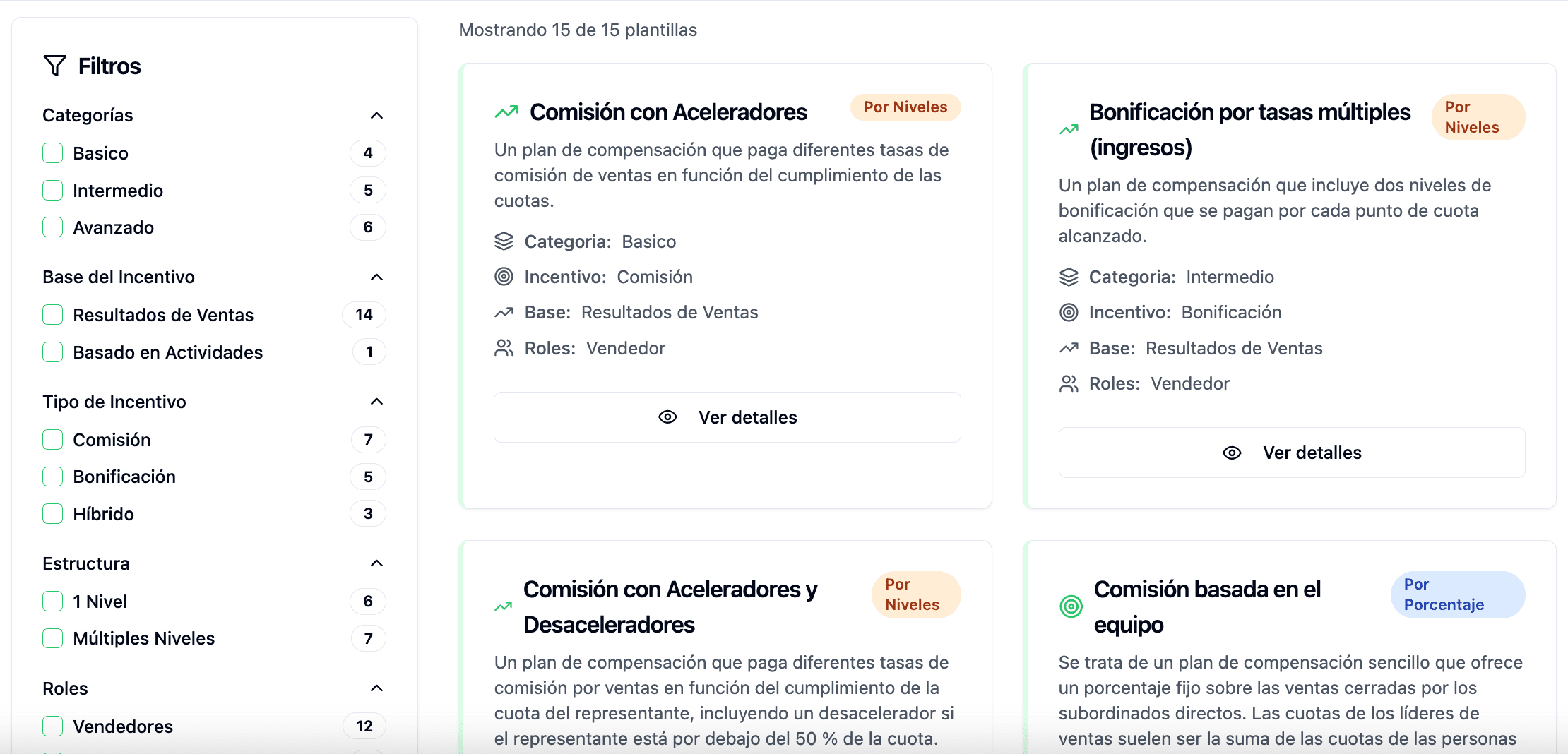This screenshot has height=754, width=1568.
Task: Click trend icon beside Comisión con Aceleradores y Desaceleradores
Action: [x=504, y=606]
